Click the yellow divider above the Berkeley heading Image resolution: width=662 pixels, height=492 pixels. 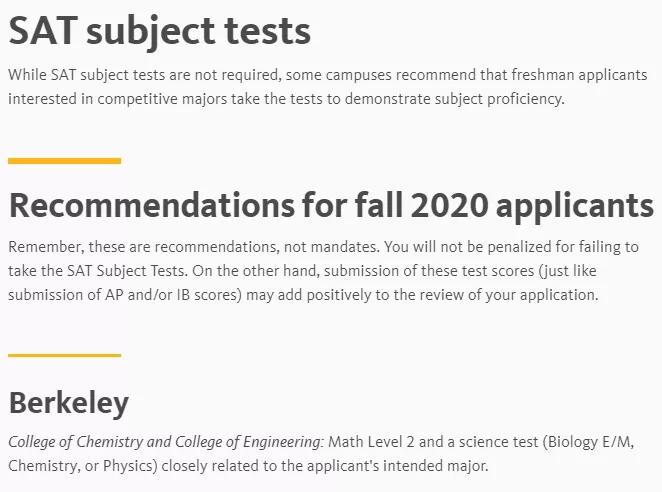click(64, 355)
